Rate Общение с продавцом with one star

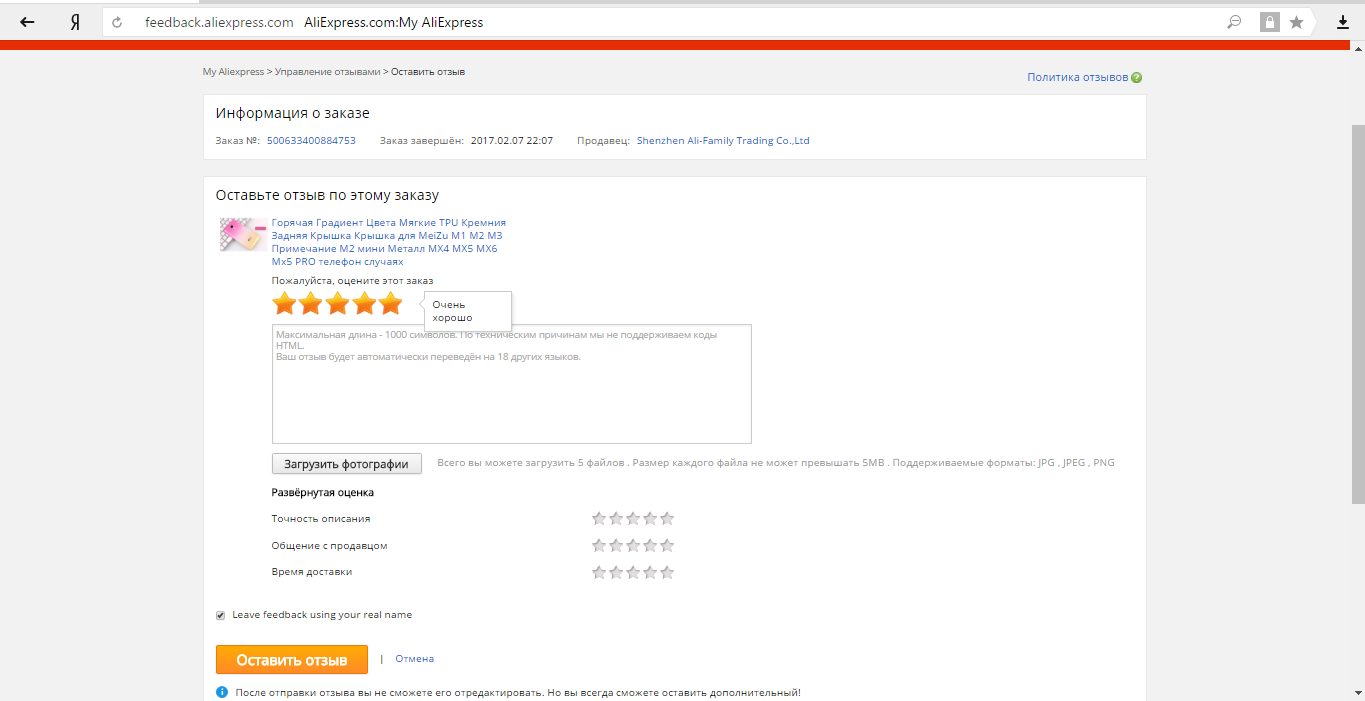(599, 545)
